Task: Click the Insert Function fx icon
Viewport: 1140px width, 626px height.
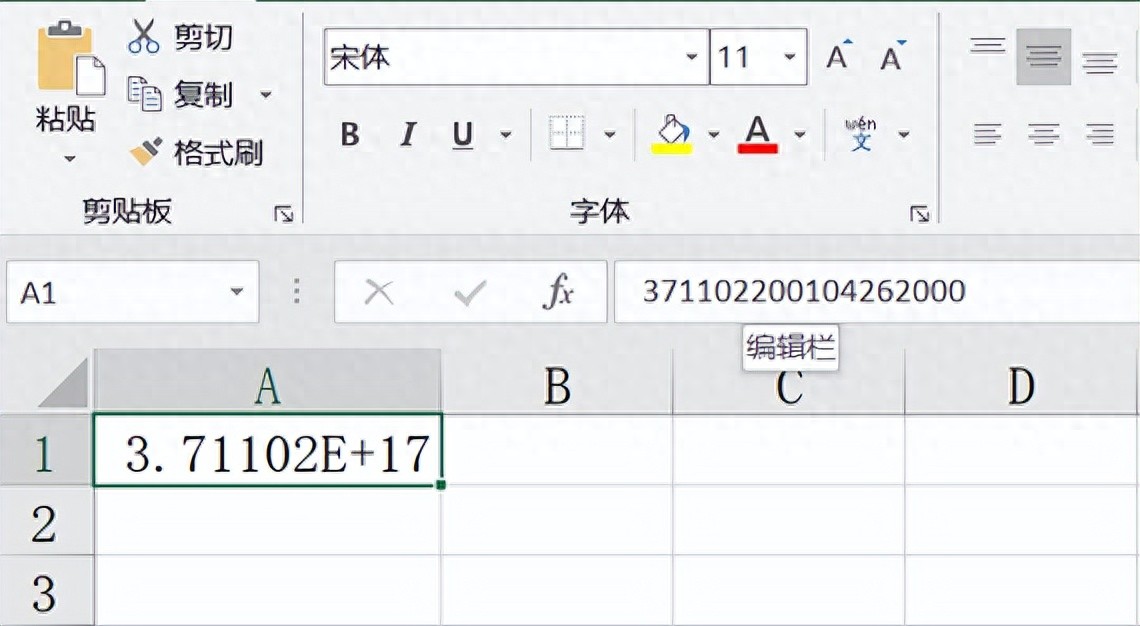Action: [x=558, y=292]
